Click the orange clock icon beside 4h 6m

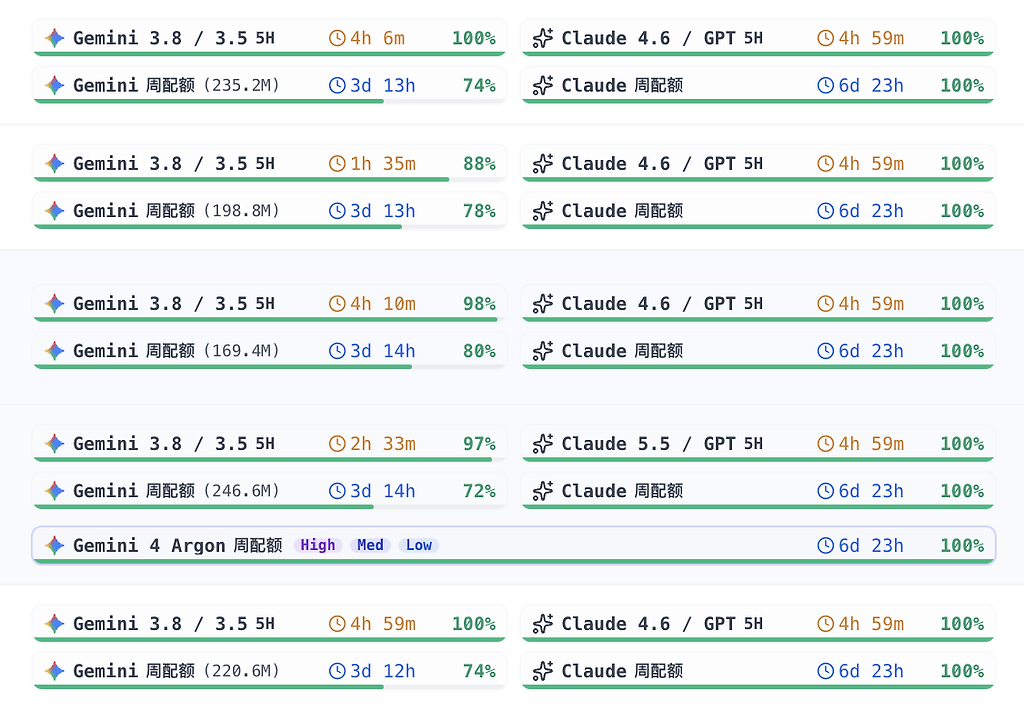pyautogui.click(x=337, y=39)
